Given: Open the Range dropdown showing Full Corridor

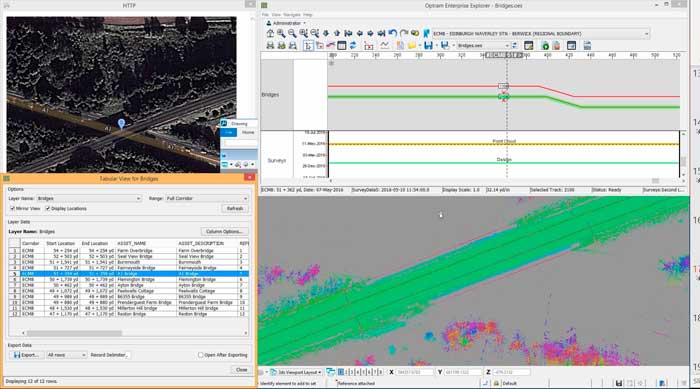Looking at the screenshot, I should tap(207, 198).
